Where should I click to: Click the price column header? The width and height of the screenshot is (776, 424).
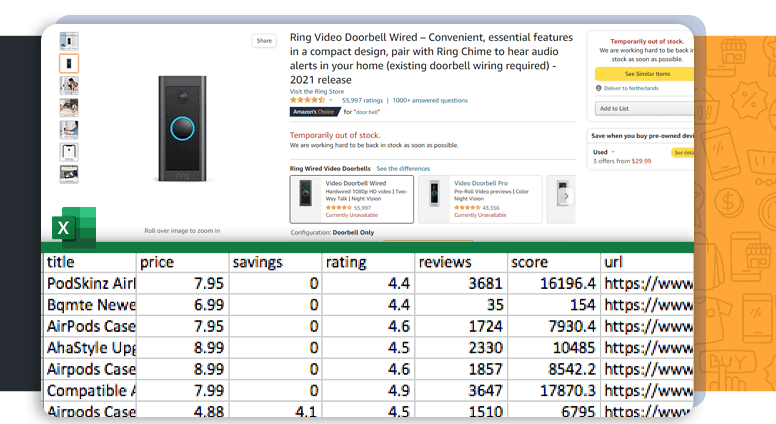click(183, 262)
